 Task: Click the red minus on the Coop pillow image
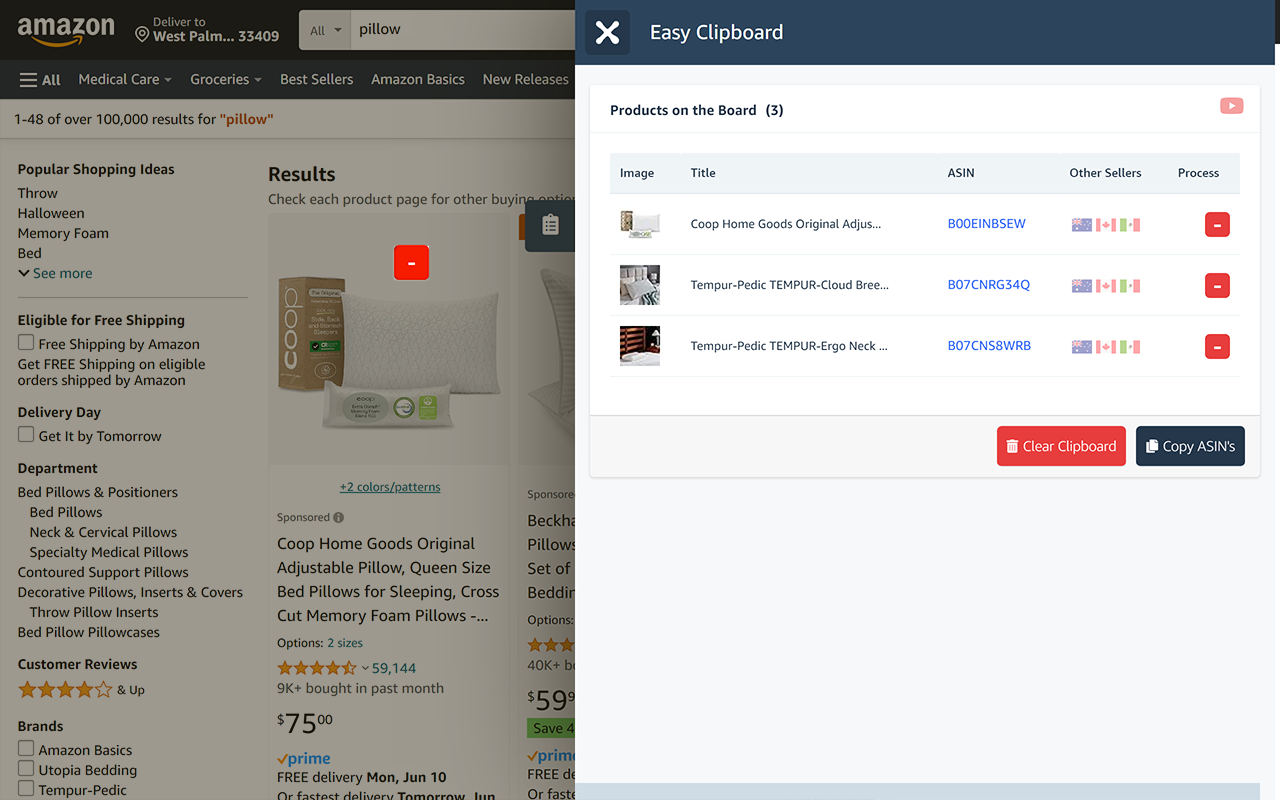[x=411, y=262]
